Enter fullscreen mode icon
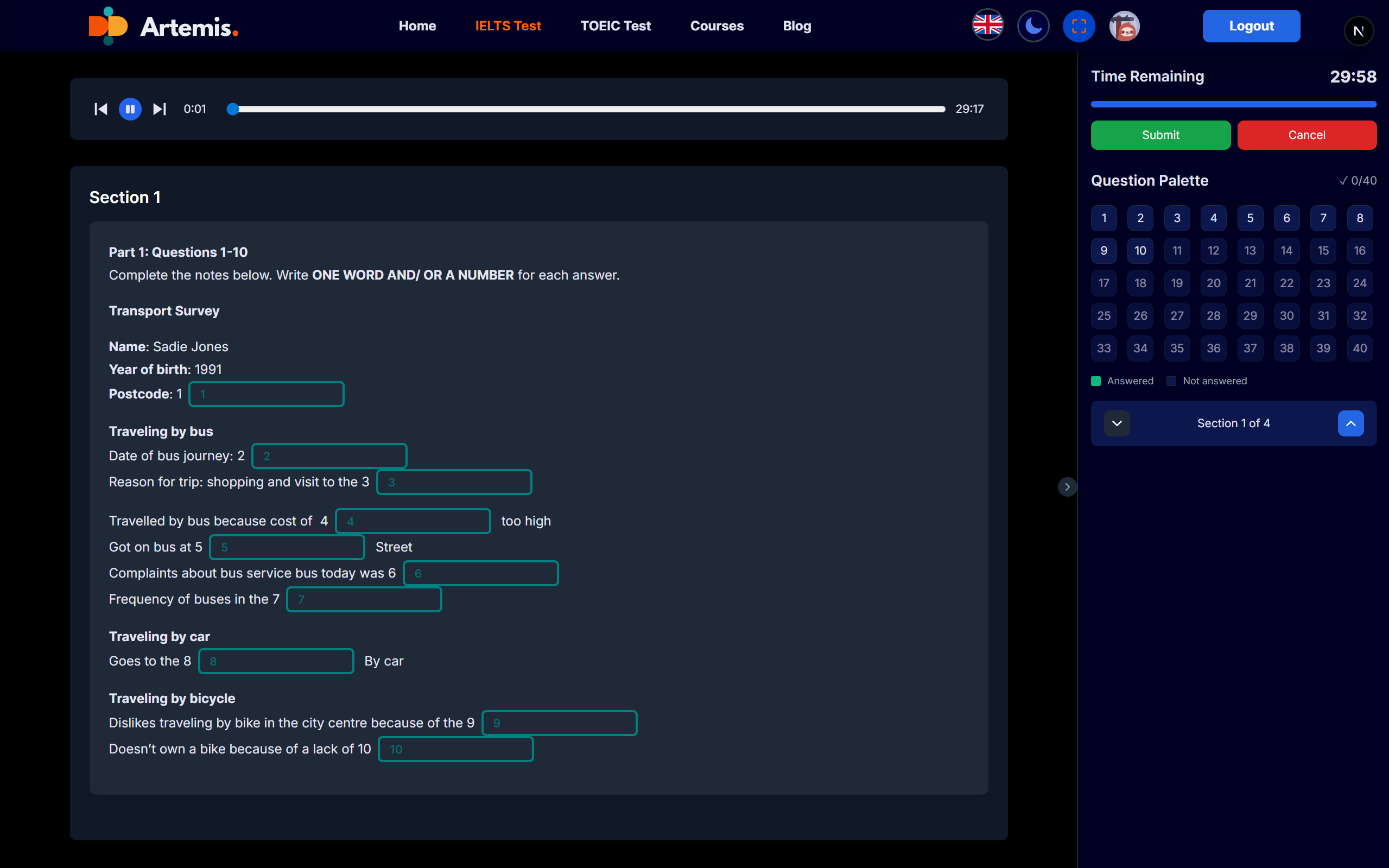 click(1079, 26)
